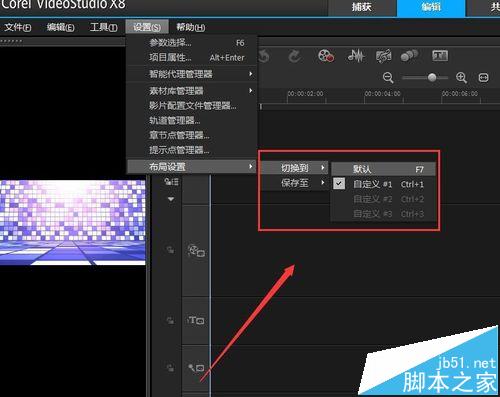This screenshot has width=500, height=397.
Task: Open the Sound Mixer waveform icon
Action: [x=356, y=56]
